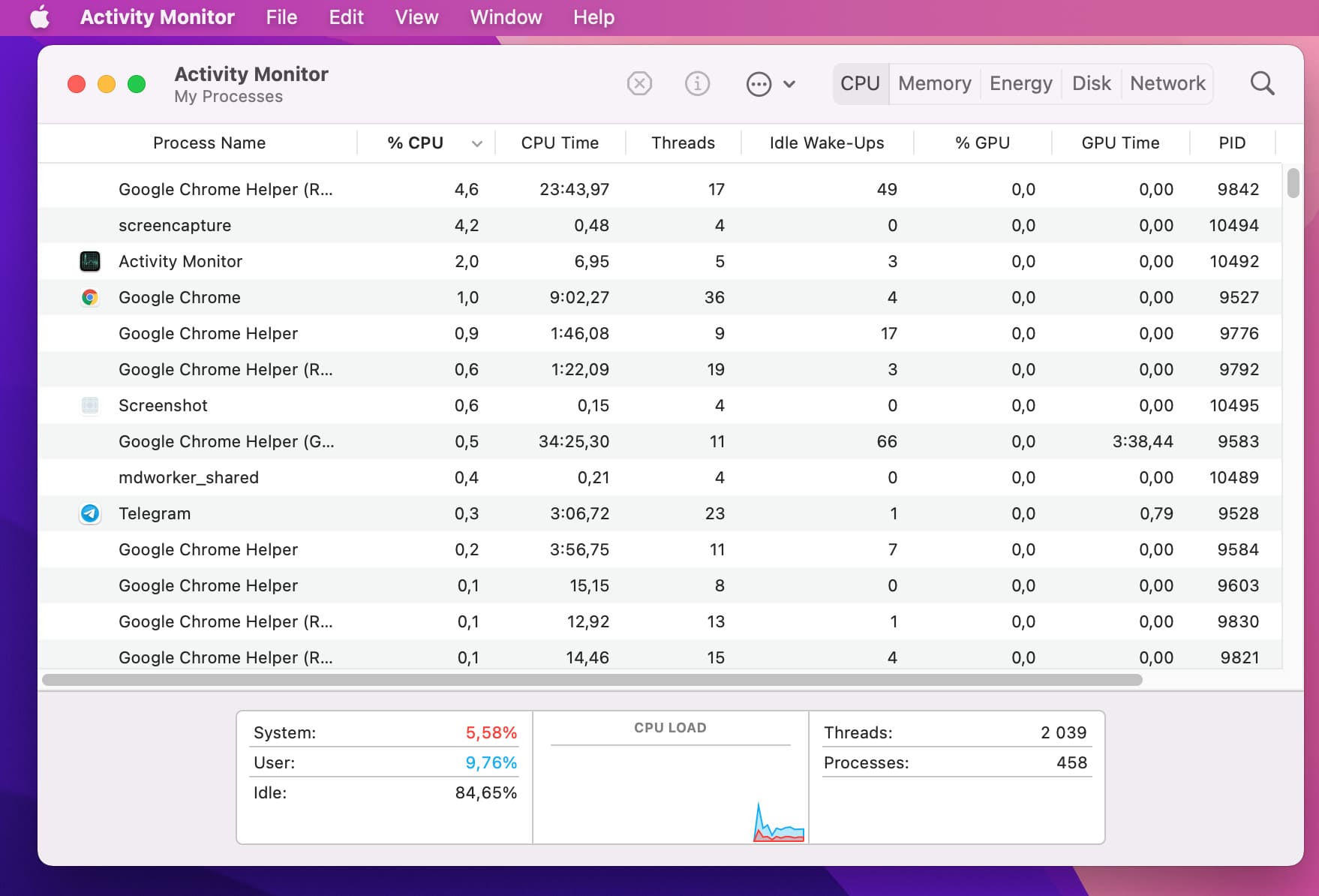Click PID value 10492

[1234, 261]
